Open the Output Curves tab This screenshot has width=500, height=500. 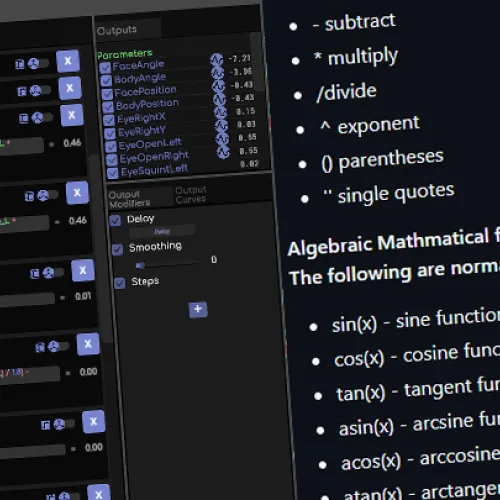(191, 195)
